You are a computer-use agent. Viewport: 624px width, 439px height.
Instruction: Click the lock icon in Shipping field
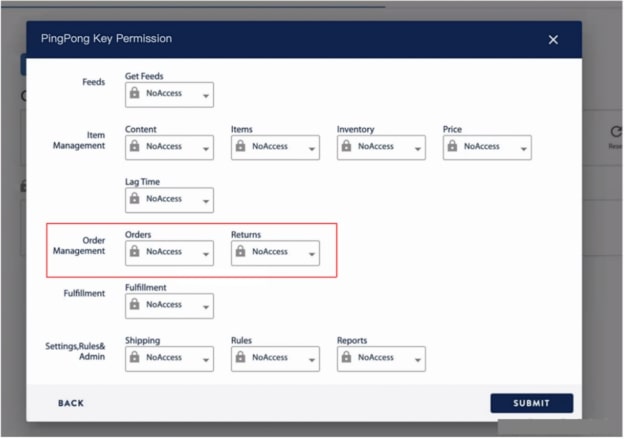(135, 357)
